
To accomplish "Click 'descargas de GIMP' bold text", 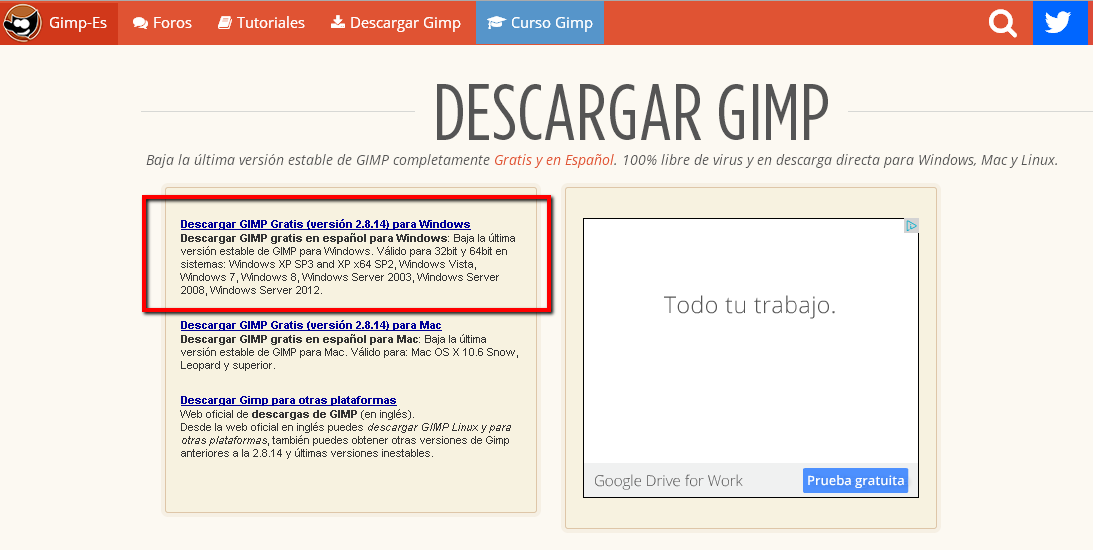I will pos(305,414).
